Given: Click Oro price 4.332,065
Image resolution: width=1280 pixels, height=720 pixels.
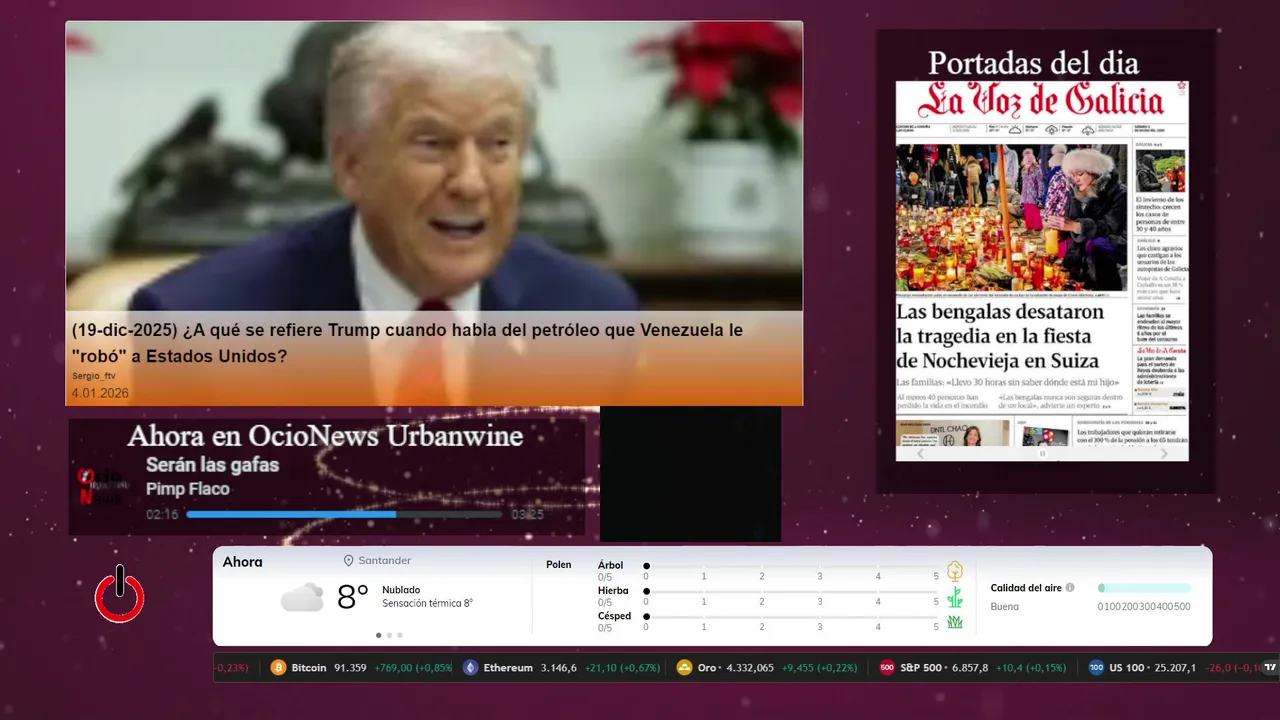Looking at the screenshot, I should (749, 668).
